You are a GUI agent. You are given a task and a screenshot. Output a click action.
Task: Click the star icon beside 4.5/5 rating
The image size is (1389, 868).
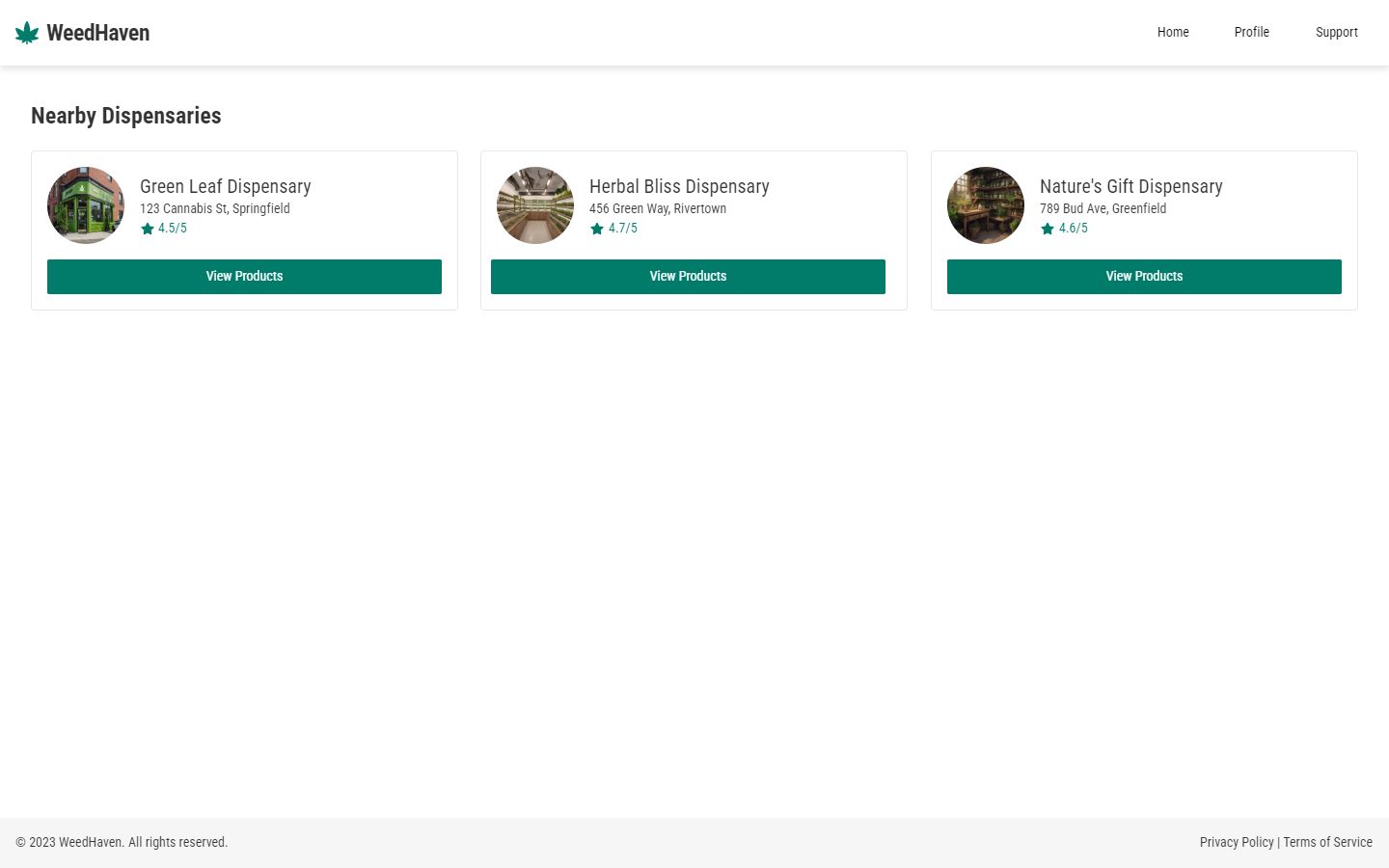click(x=148, y=229)
